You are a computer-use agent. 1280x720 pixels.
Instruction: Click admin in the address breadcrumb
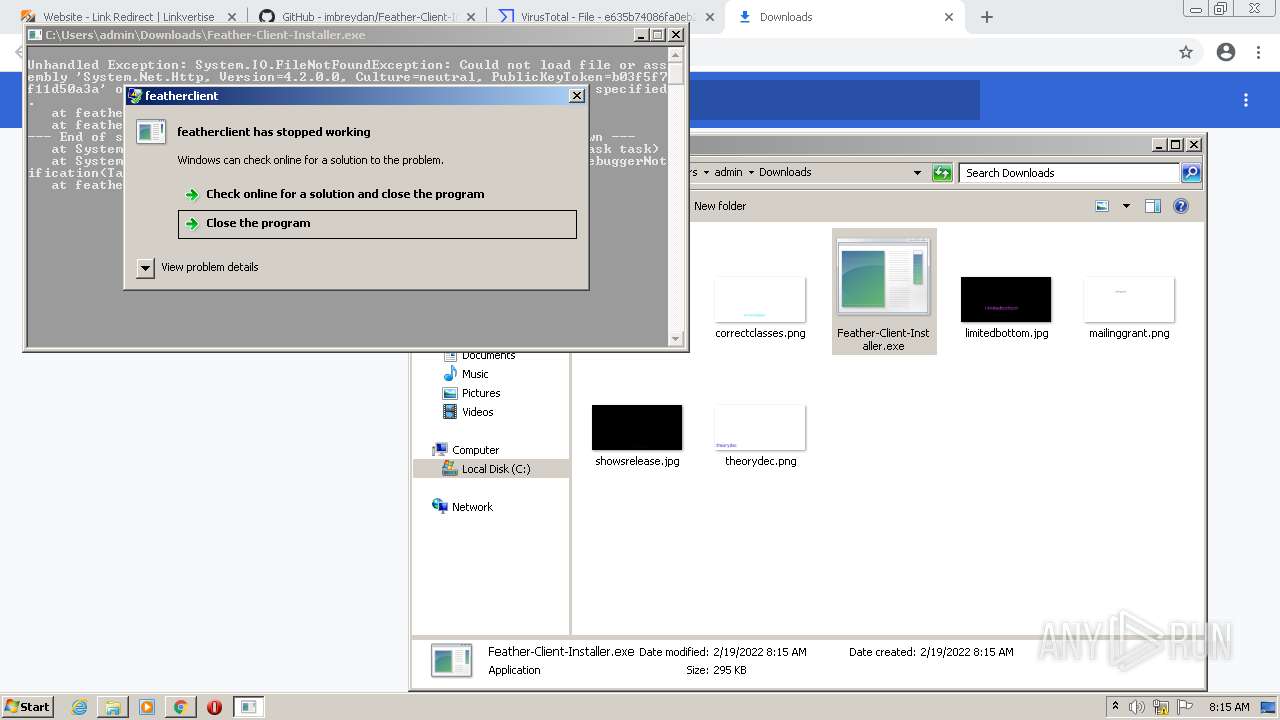click(728, 172)
